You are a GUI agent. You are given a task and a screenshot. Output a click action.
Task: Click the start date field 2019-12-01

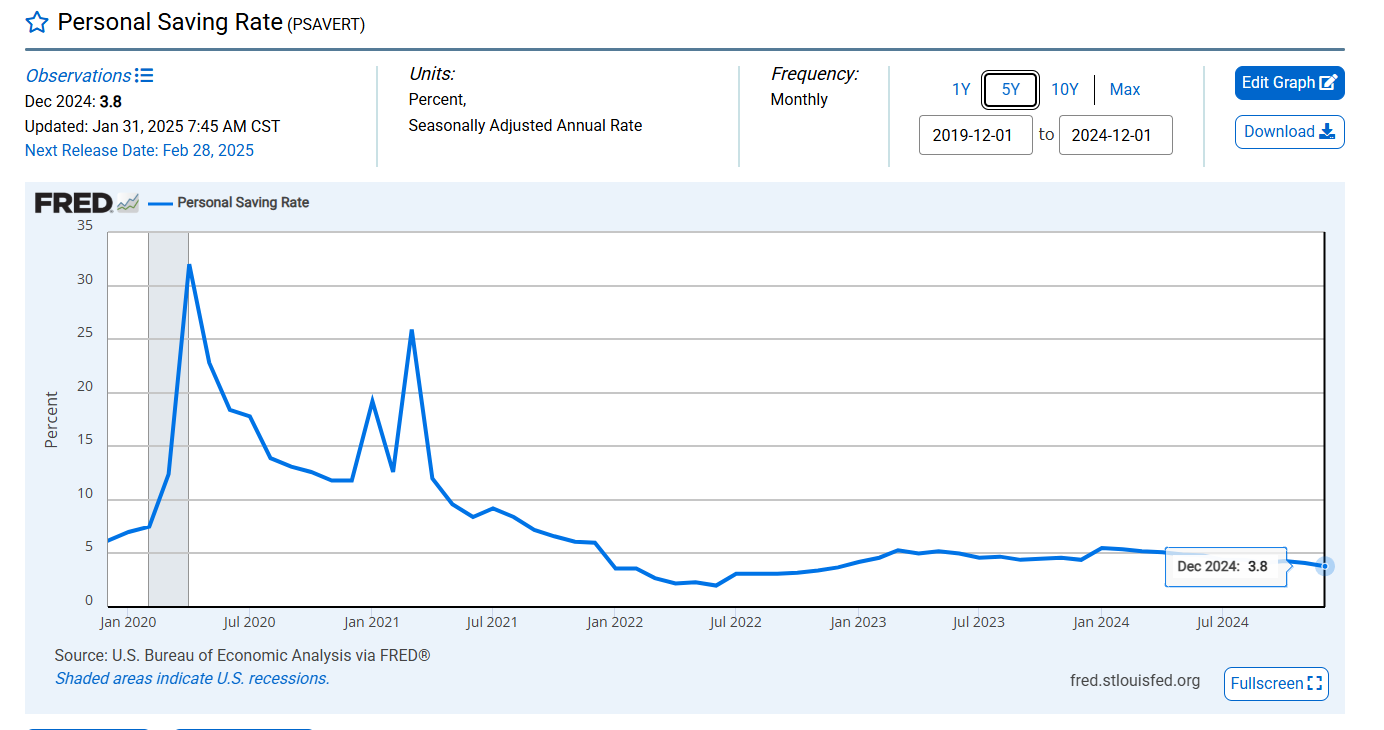[x=975, y=135]
